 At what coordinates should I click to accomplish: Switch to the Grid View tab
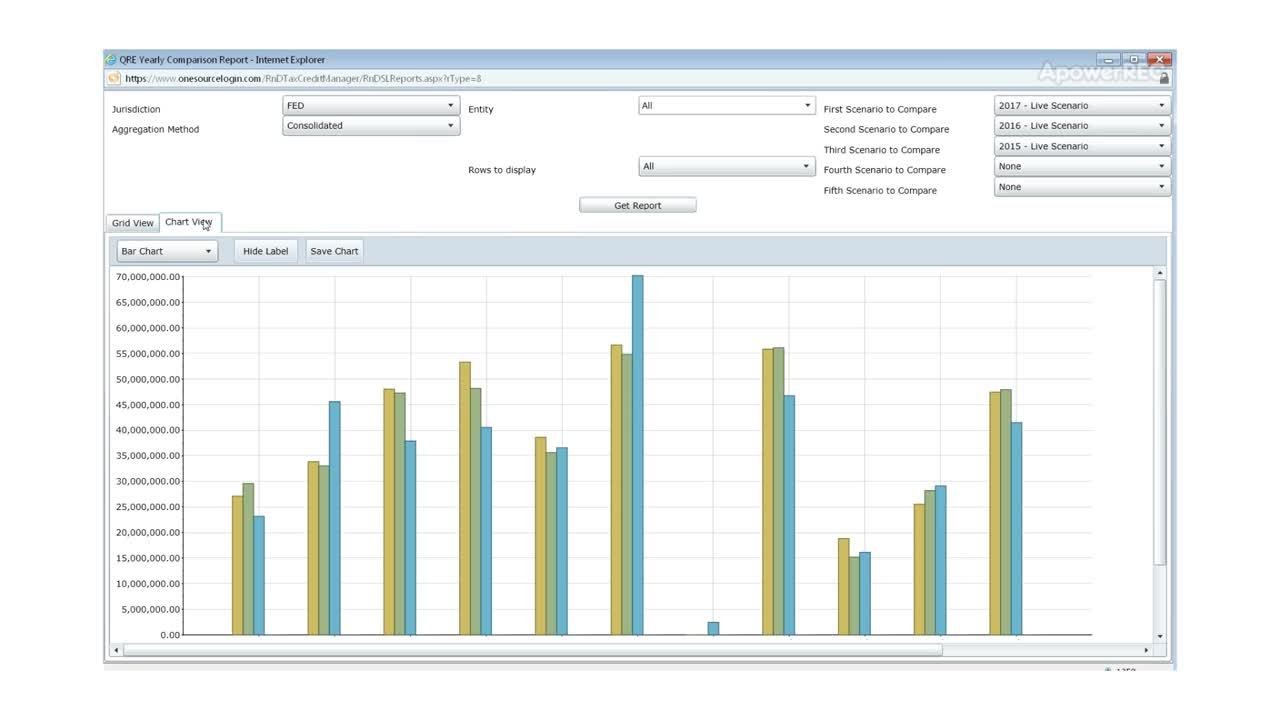(133, 223)
